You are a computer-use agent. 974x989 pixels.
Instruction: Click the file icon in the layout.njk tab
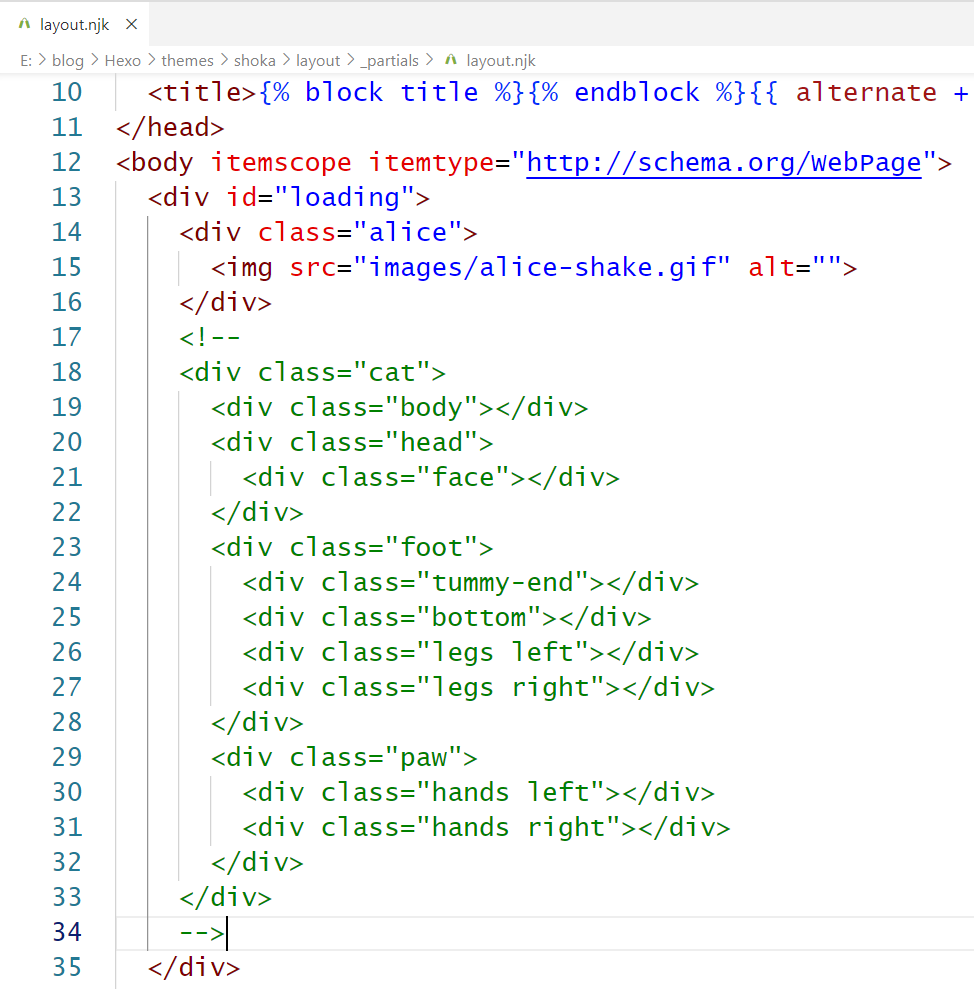[24, 25]
